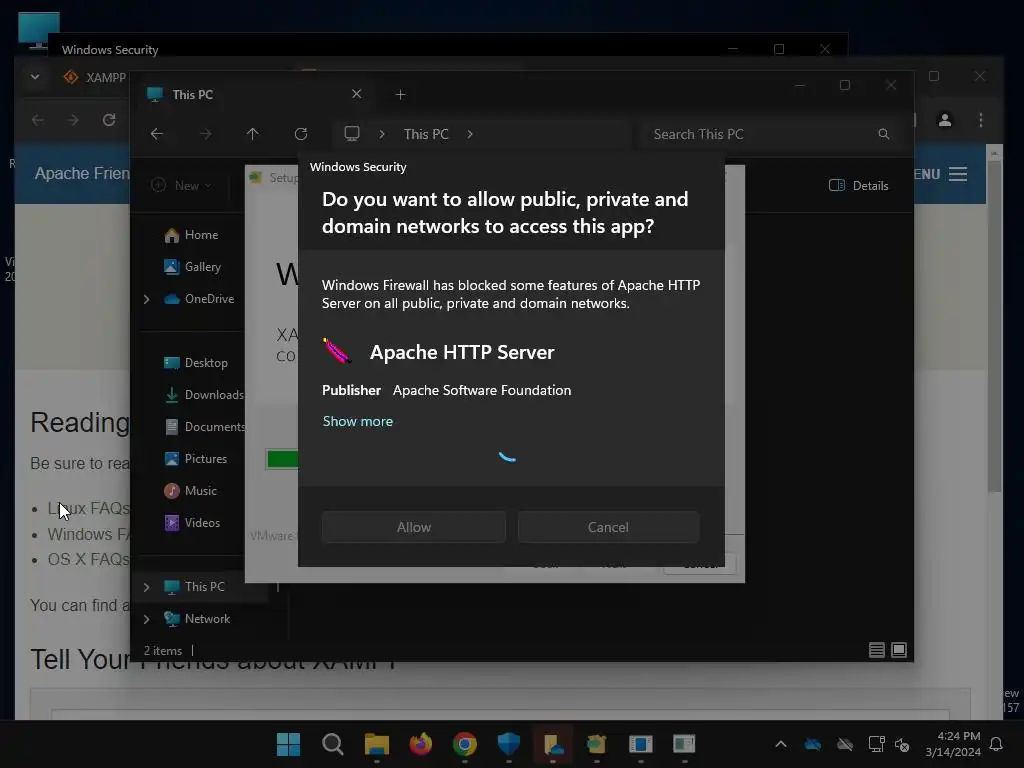
Task: Expand the chevron before This PC breadcrumb
Action: [382, 134]
